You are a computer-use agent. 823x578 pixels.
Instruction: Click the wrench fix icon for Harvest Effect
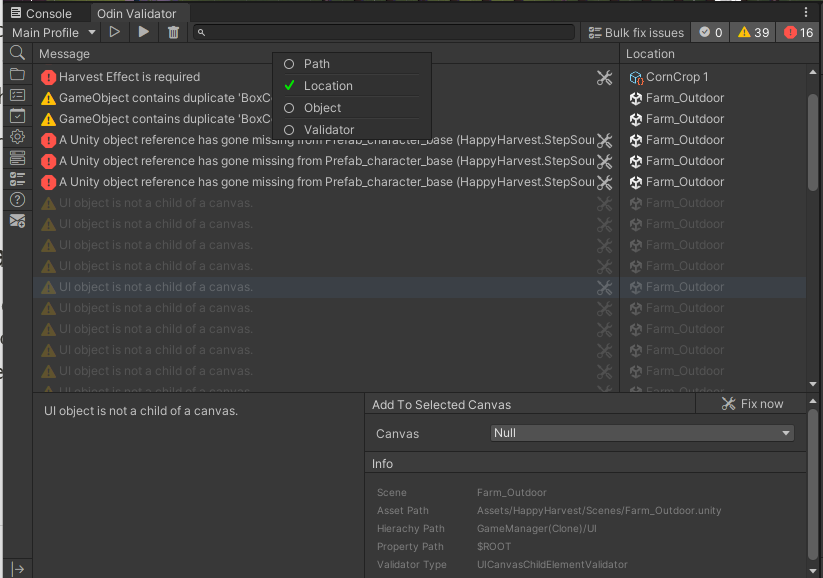[x=604, y=77]
